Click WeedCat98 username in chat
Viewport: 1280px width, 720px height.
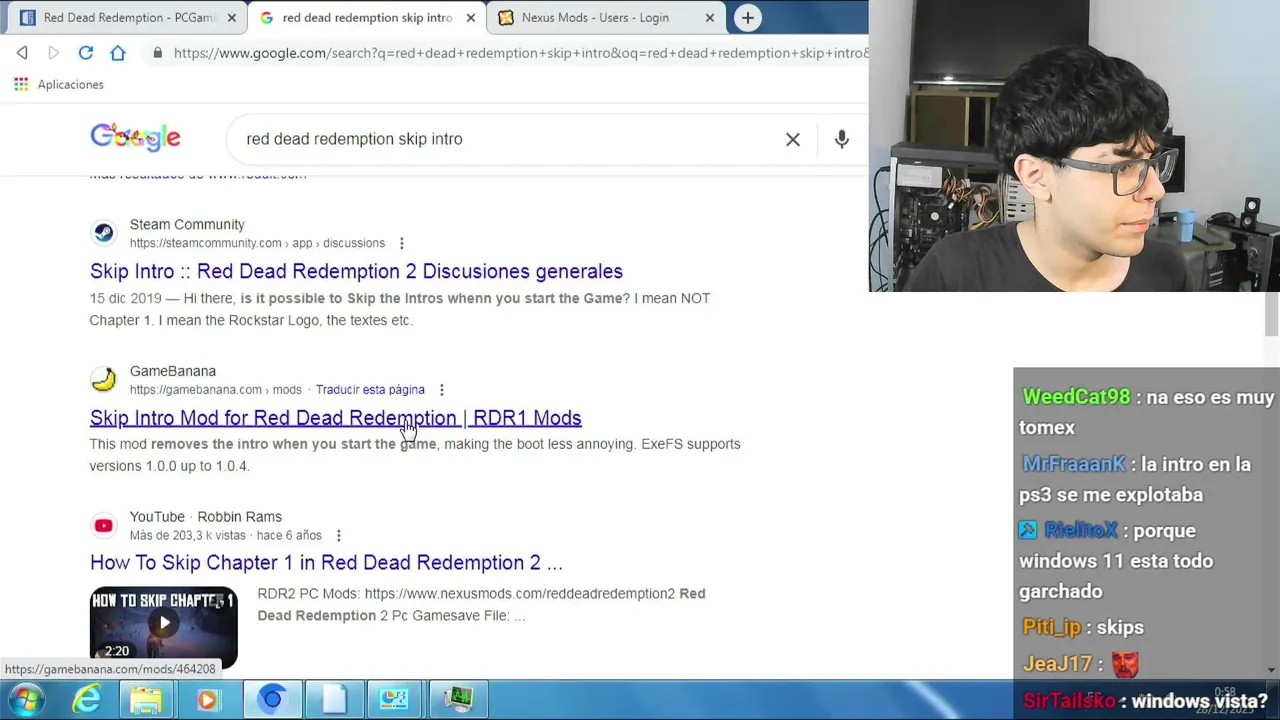point(1076,397)
